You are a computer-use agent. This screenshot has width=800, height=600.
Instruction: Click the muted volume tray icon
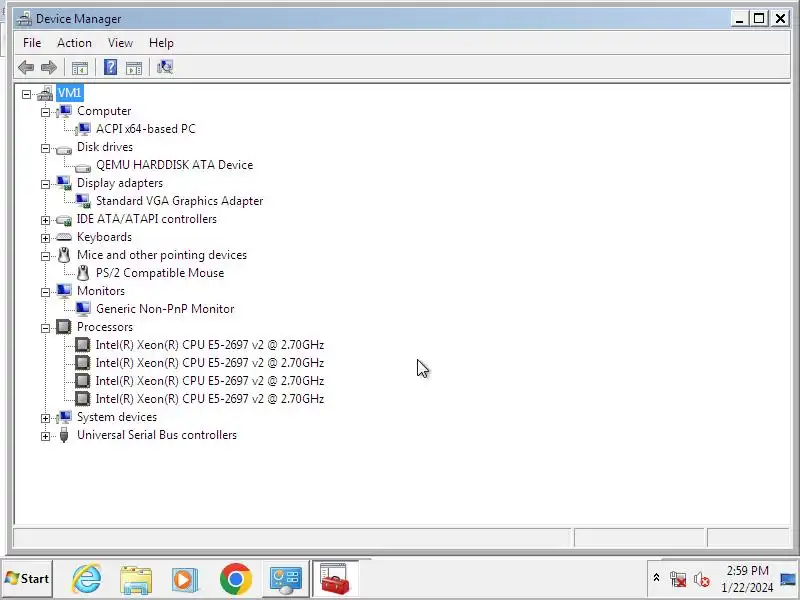(x=702, y=580)
